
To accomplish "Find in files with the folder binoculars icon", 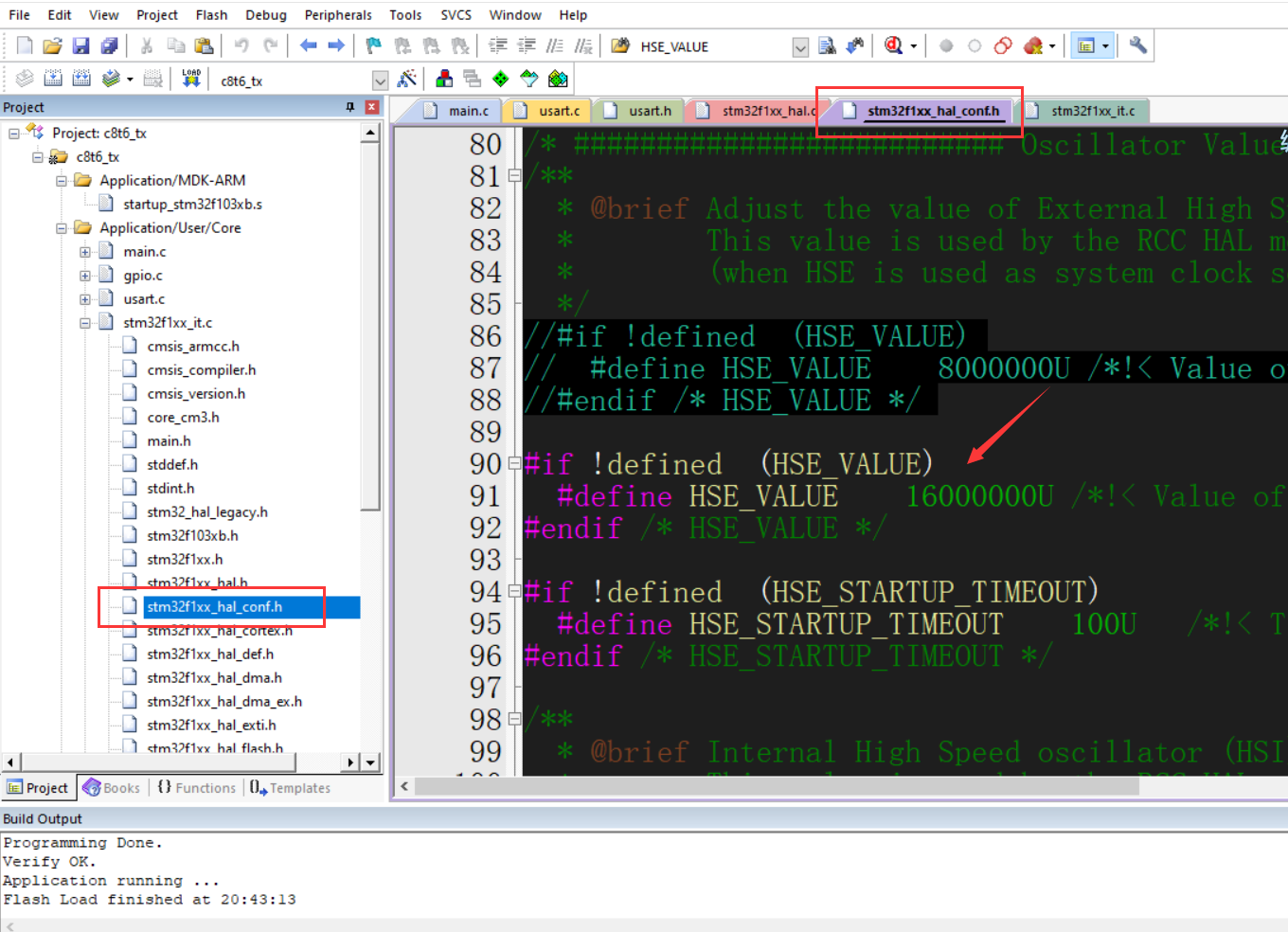I will coord(620,45).
